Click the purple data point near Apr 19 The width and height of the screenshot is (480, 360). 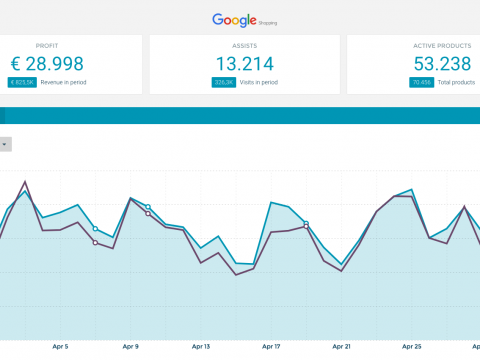(x=306, y=227)
